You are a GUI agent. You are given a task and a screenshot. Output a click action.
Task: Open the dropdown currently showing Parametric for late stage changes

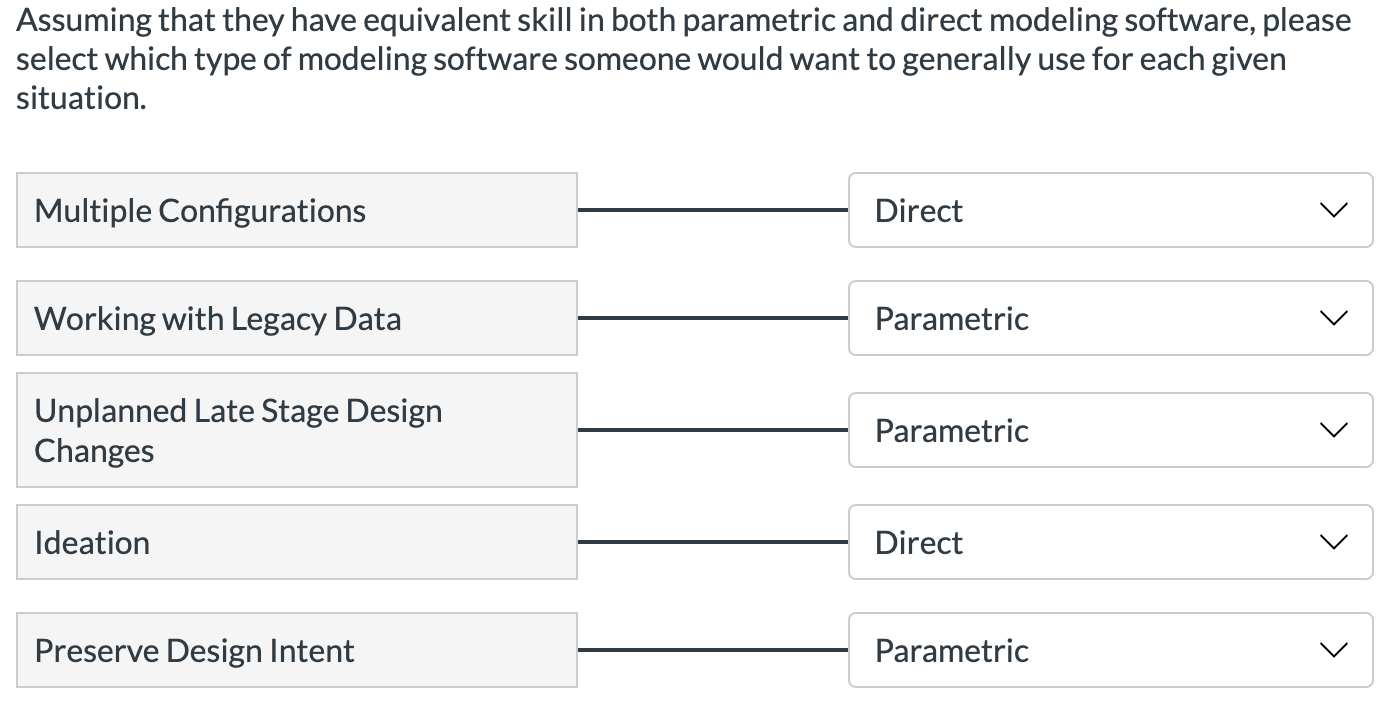click(x=1110, y=430)
